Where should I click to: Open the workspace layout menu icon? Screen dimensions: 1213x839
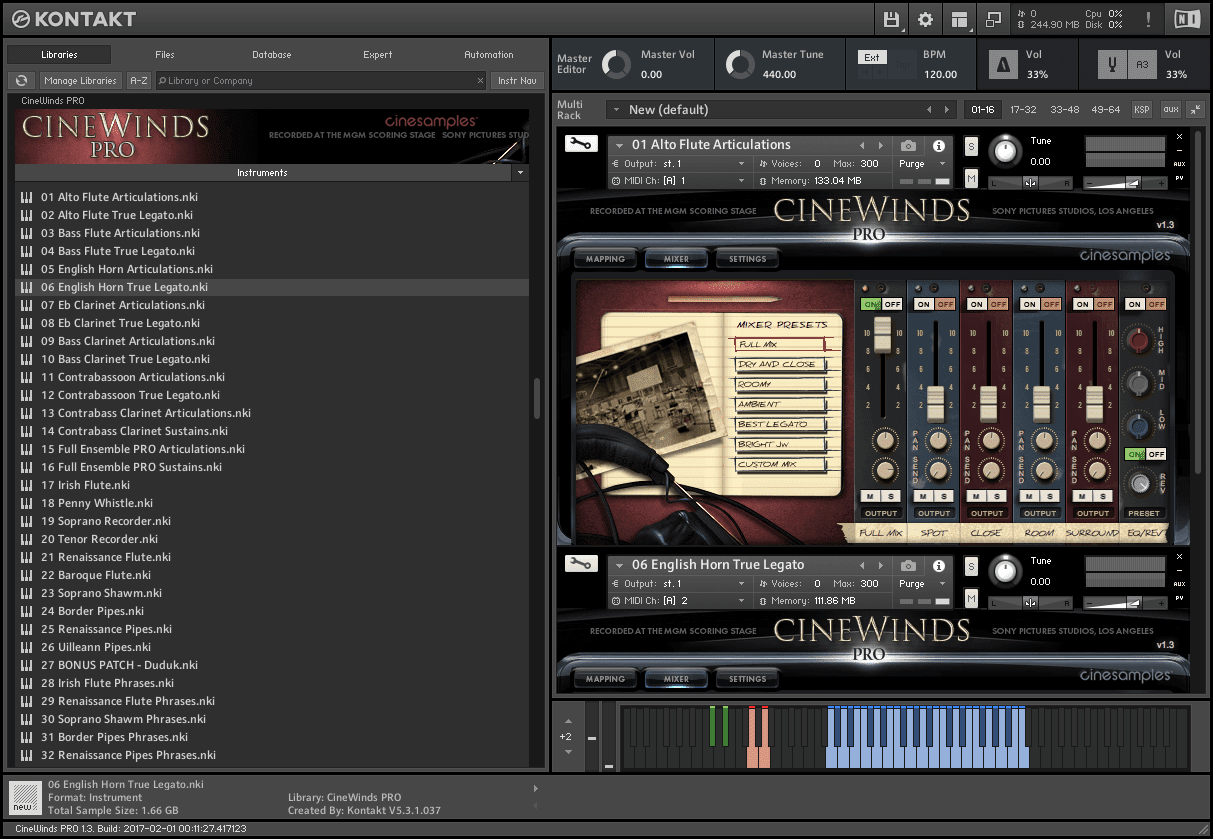pos(960,19)
